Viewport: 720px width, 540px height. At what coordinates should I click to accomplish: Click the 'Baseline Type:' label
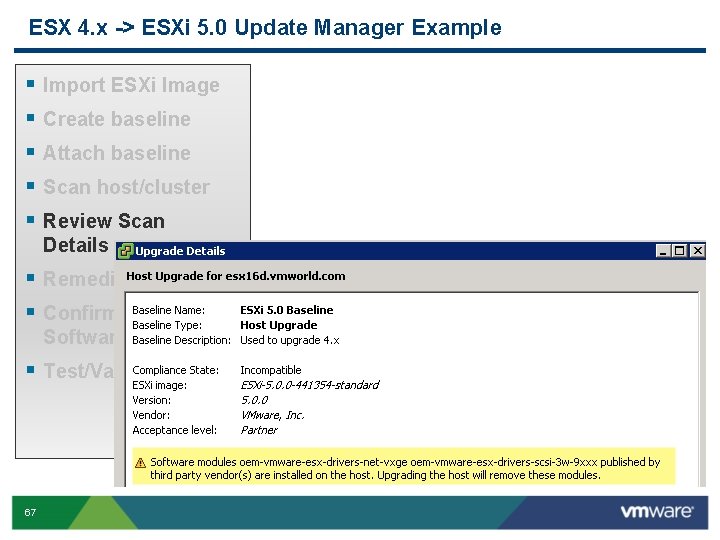tap(167, 325)
